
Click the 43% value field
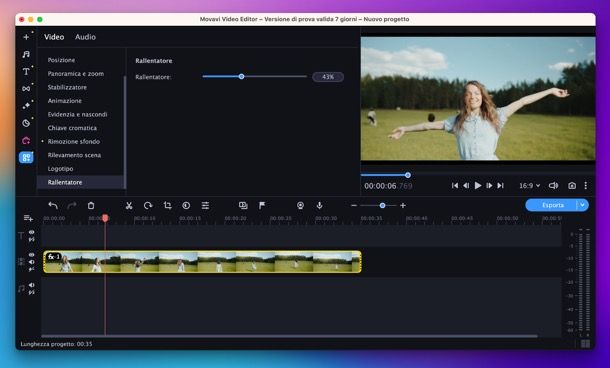(x=328, y=77)
